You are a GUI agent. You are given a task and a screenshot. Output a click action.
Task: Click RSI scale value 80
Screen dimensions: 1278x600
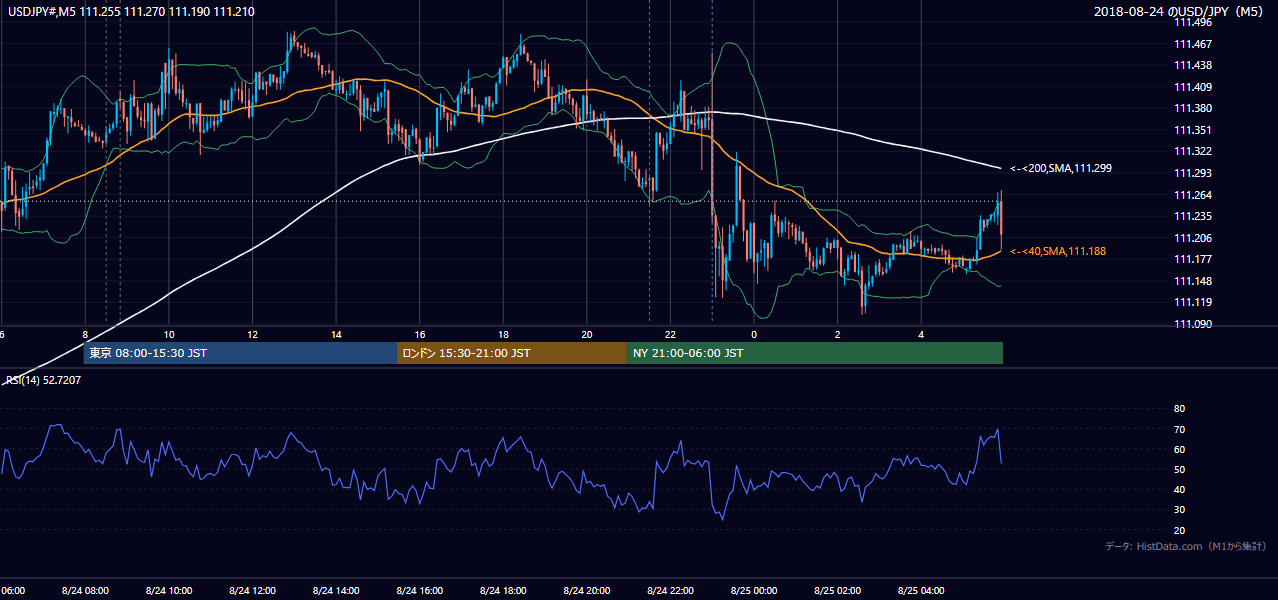click(x=1179, y=409)
